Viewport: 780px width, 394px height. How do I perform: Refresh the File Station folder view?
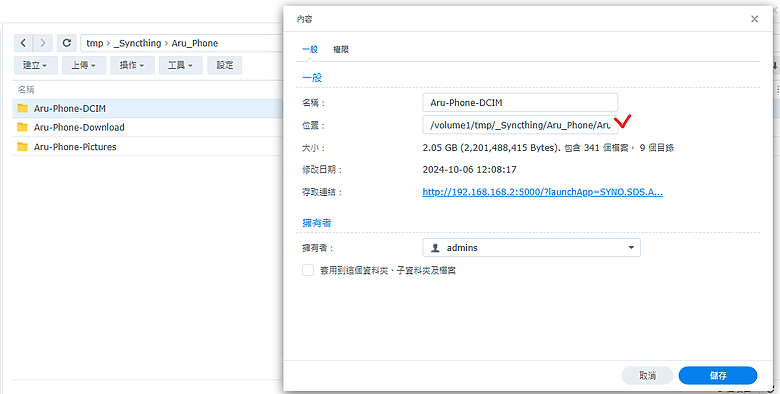(67, 43)
